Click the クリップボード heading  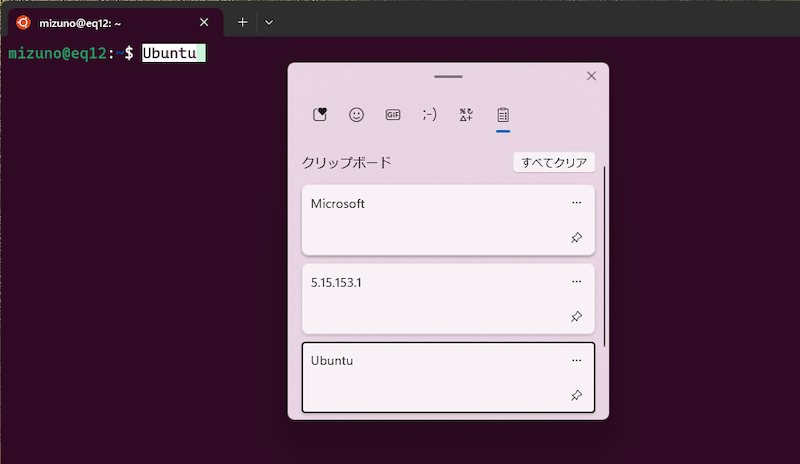click(346, 162)
